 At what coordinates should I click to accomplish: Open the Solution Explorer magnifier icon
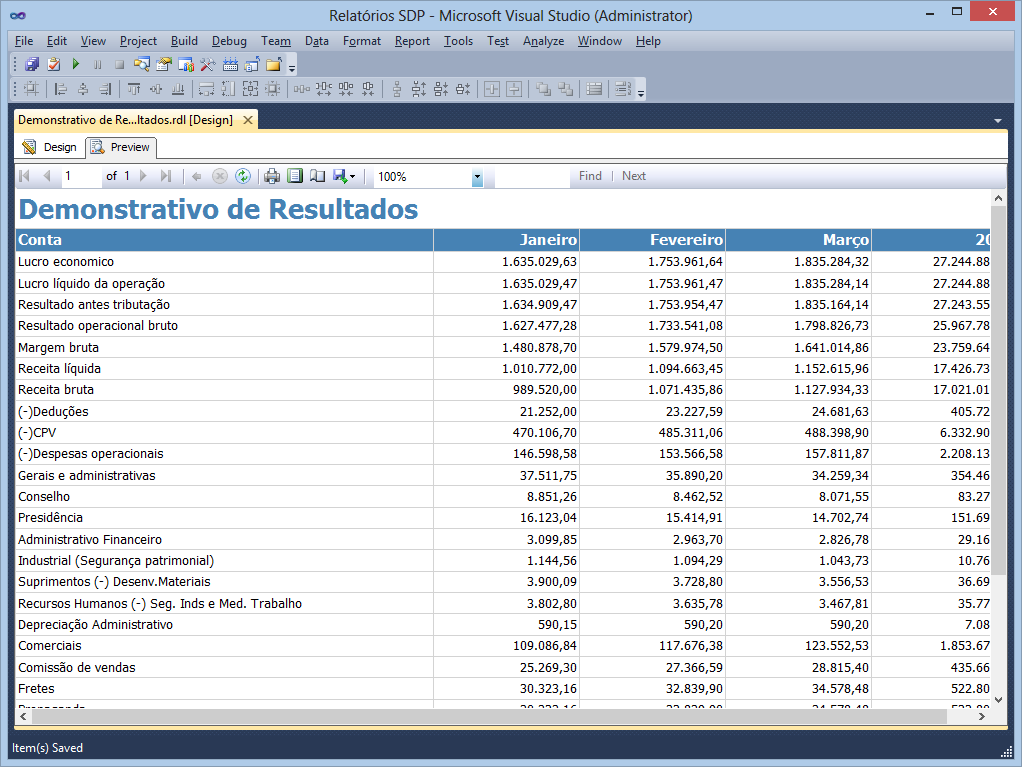(x=141, y=65)
